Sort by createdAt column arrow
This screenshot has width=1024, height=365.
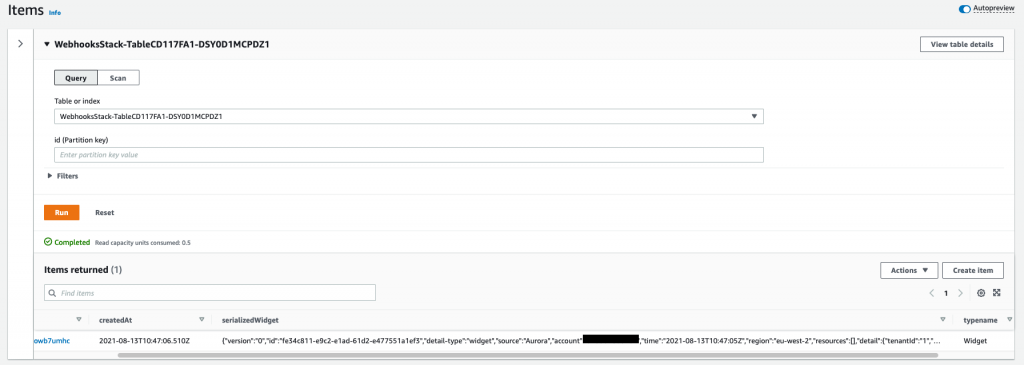202,320
